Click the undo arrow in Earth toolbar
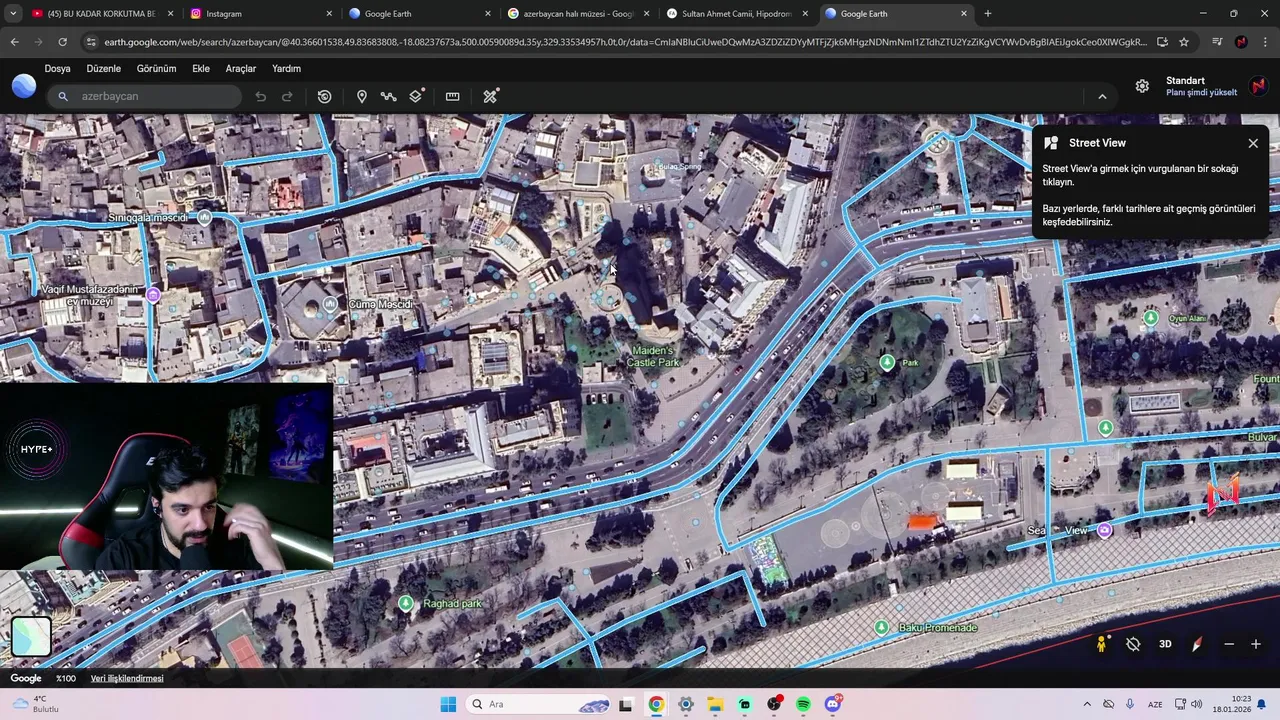The height and width of the screenshot is (720, 1280). [260, 97]
